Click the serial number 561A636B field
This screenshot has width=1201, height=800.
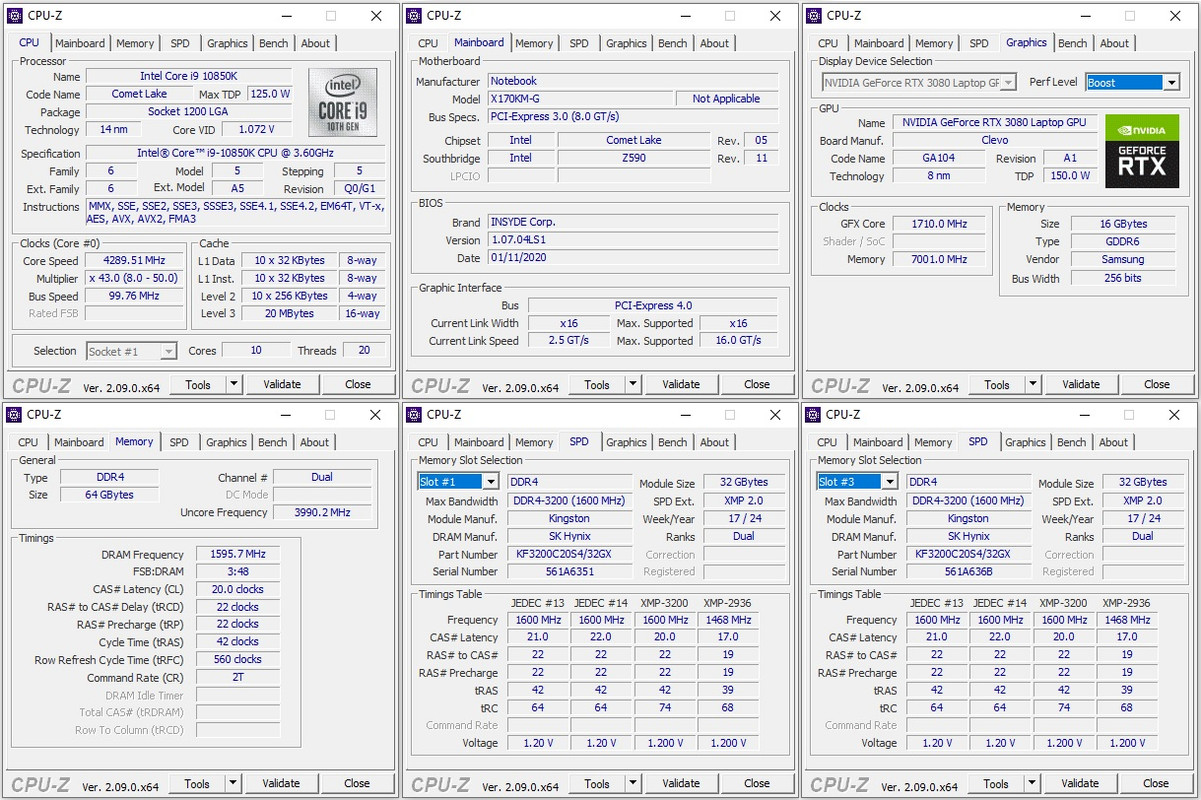[968, 572]
